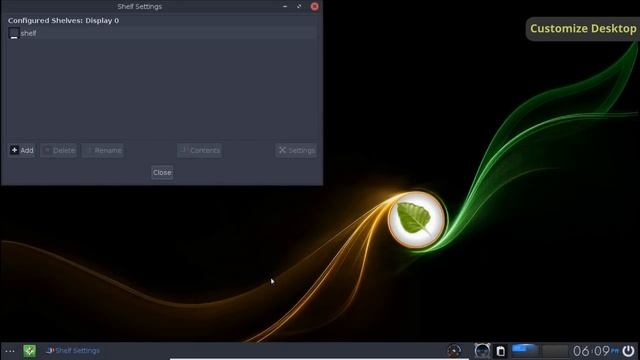Image resolution: width=640 pixels, height=360 pixels.
Task: Minimize the Shelf Settings window
Action: click(285, 6)
